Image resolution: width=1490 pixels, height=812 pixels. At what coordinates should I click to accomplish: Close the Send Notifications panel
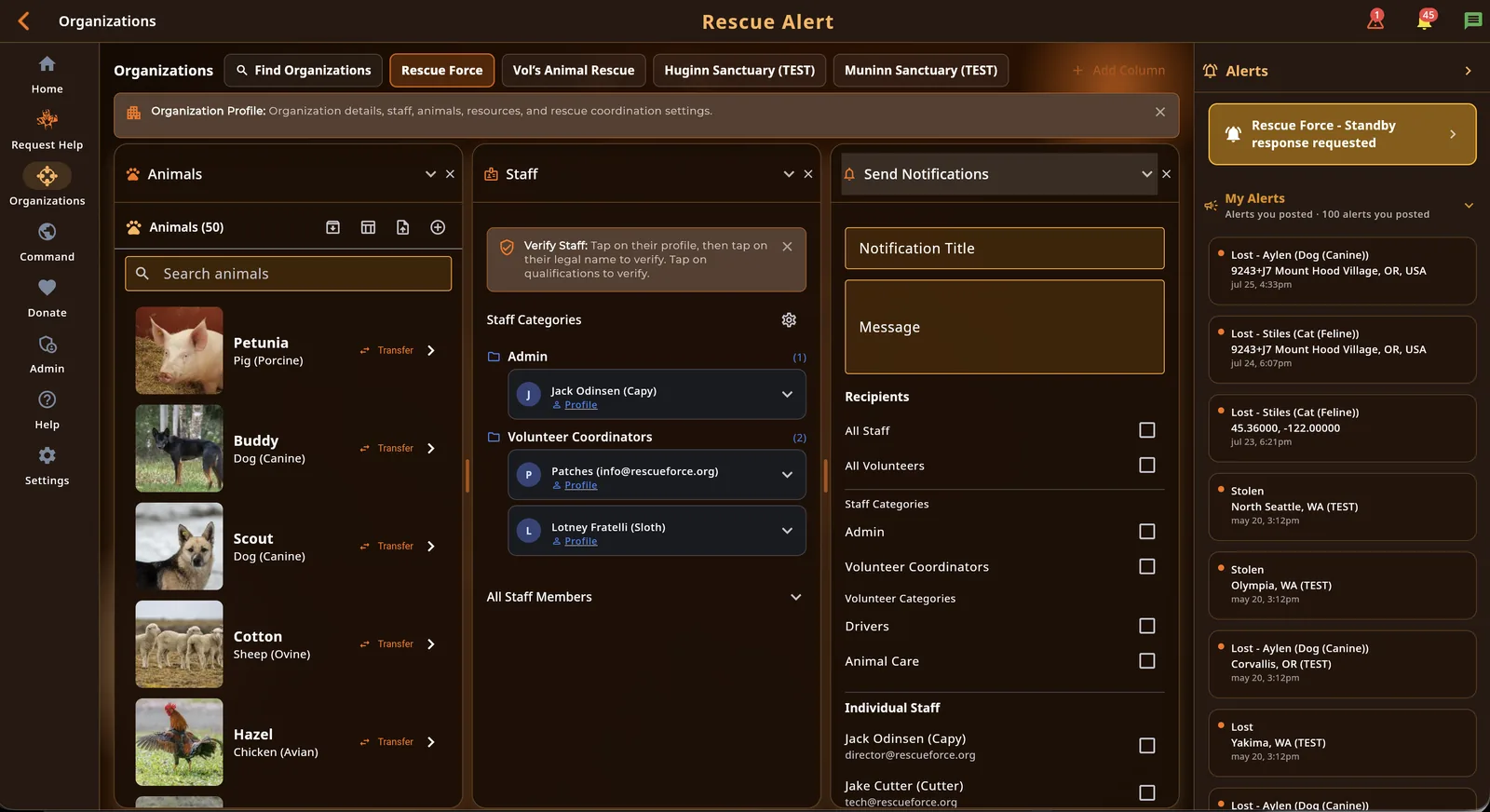pos(1167,174)
